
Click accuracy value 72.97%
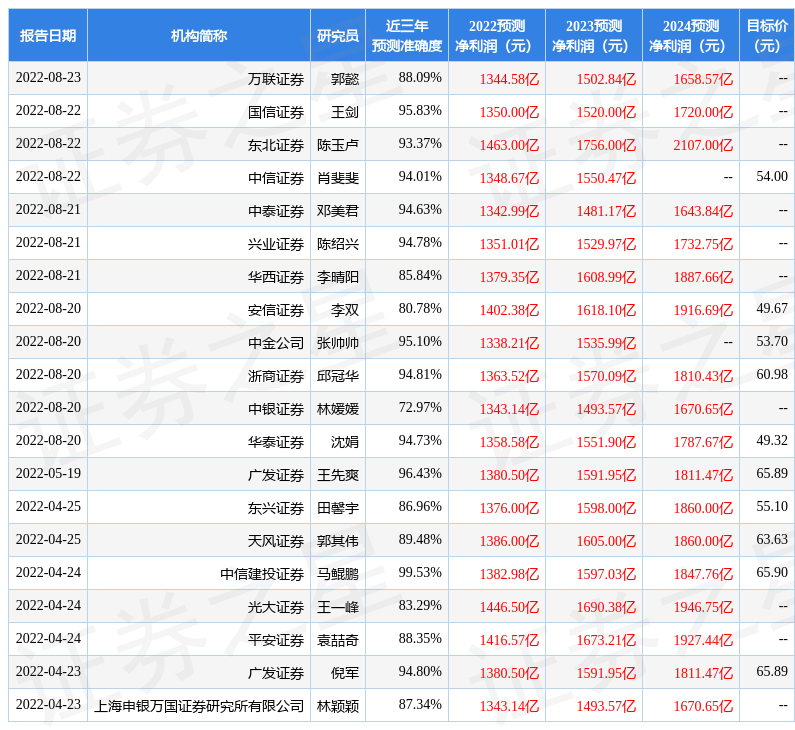click(420, 407)
